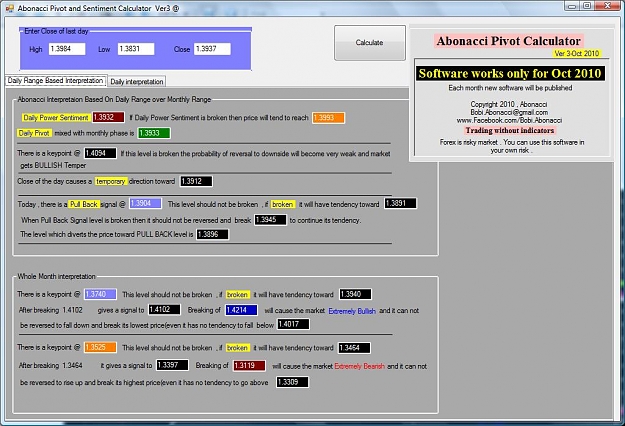This screenshot has height=426, width=625.
Task: Click the Ver 3-Oct 2010 label
Action: coord(577,53)
